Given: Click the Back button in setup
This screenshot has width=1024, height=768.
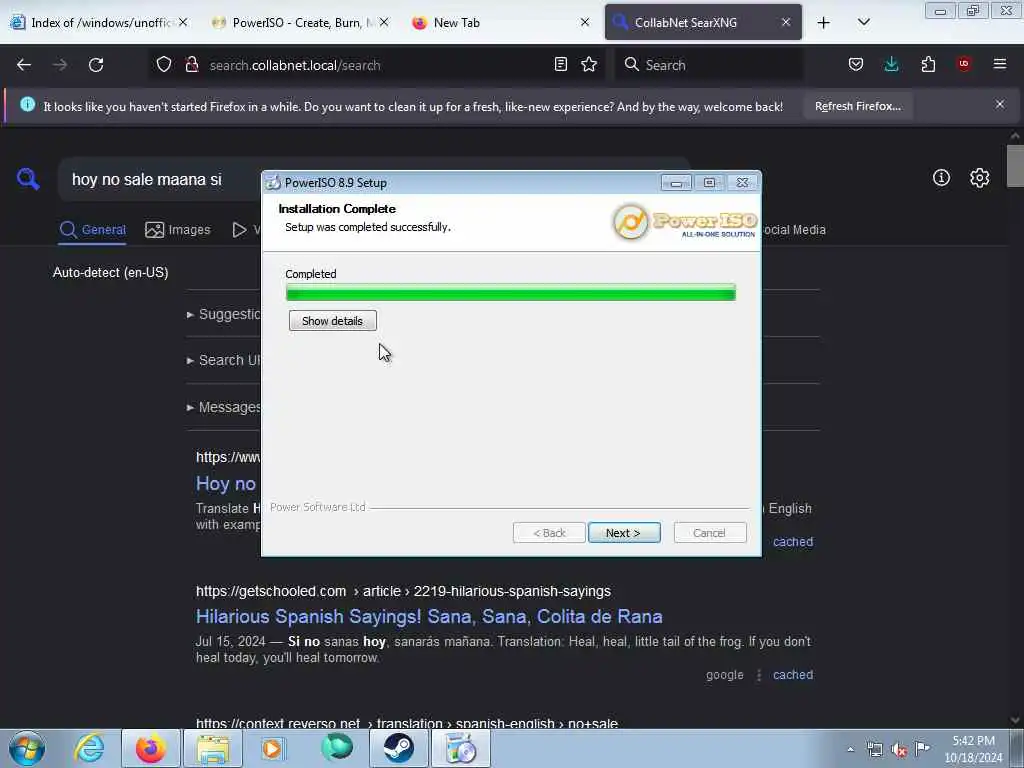Looking at the screenshot, I should click(549, 533).
